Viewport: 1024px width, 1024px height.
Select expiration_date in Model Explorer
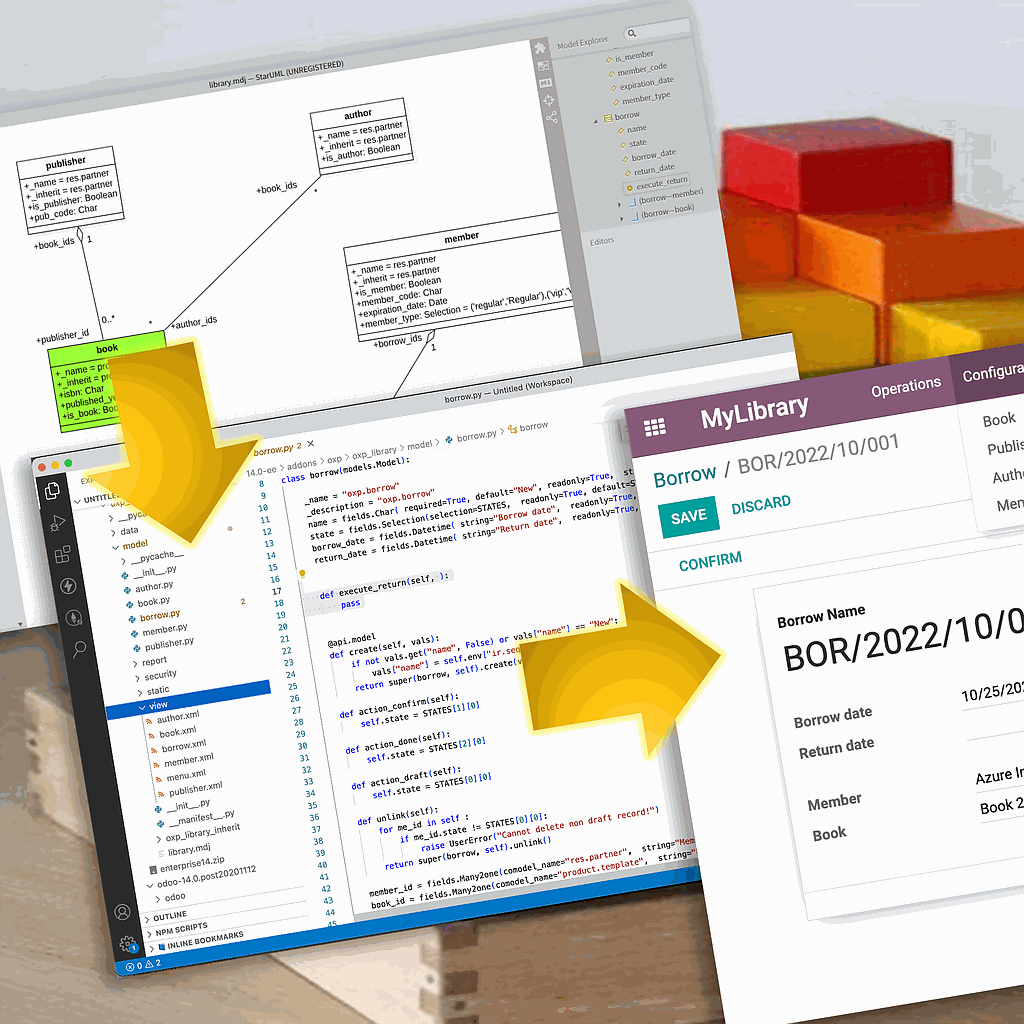647,83
